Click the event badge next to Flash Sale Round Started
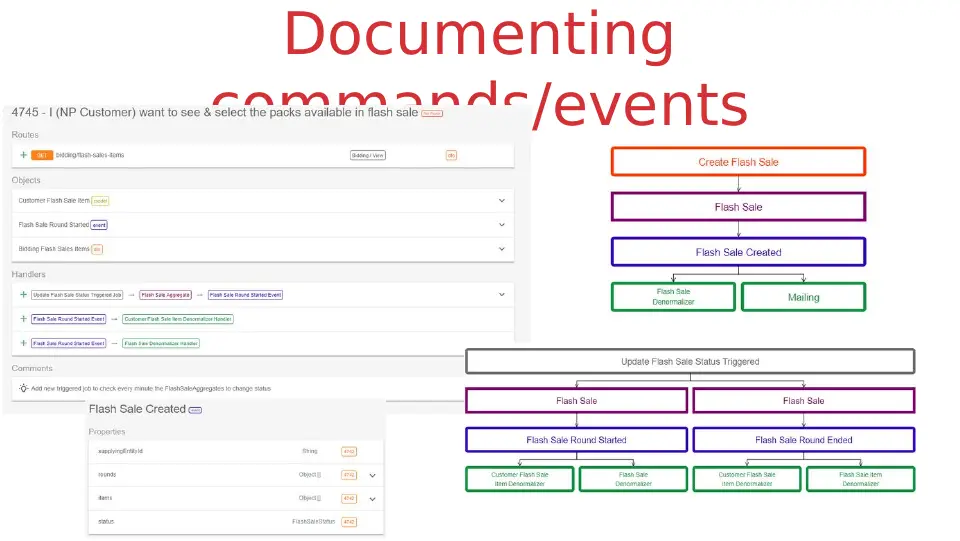 99,225
